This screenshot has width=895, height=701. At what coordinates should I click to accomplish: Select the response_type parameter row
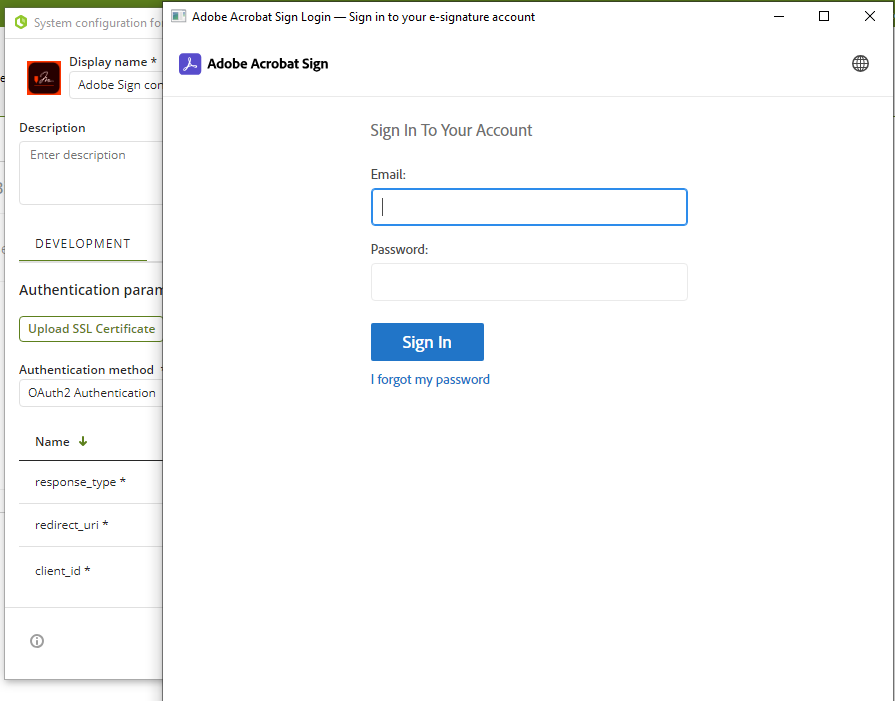[91, 482]
